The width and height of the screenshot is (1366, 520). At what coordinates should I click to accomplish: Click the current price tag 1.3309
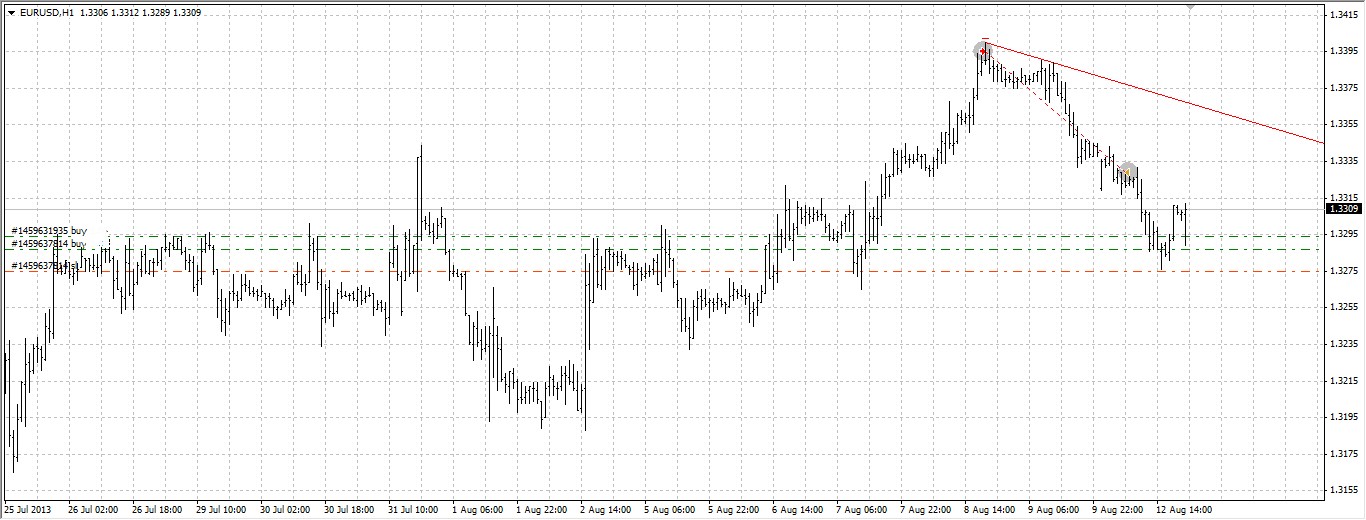(1342, 209)
